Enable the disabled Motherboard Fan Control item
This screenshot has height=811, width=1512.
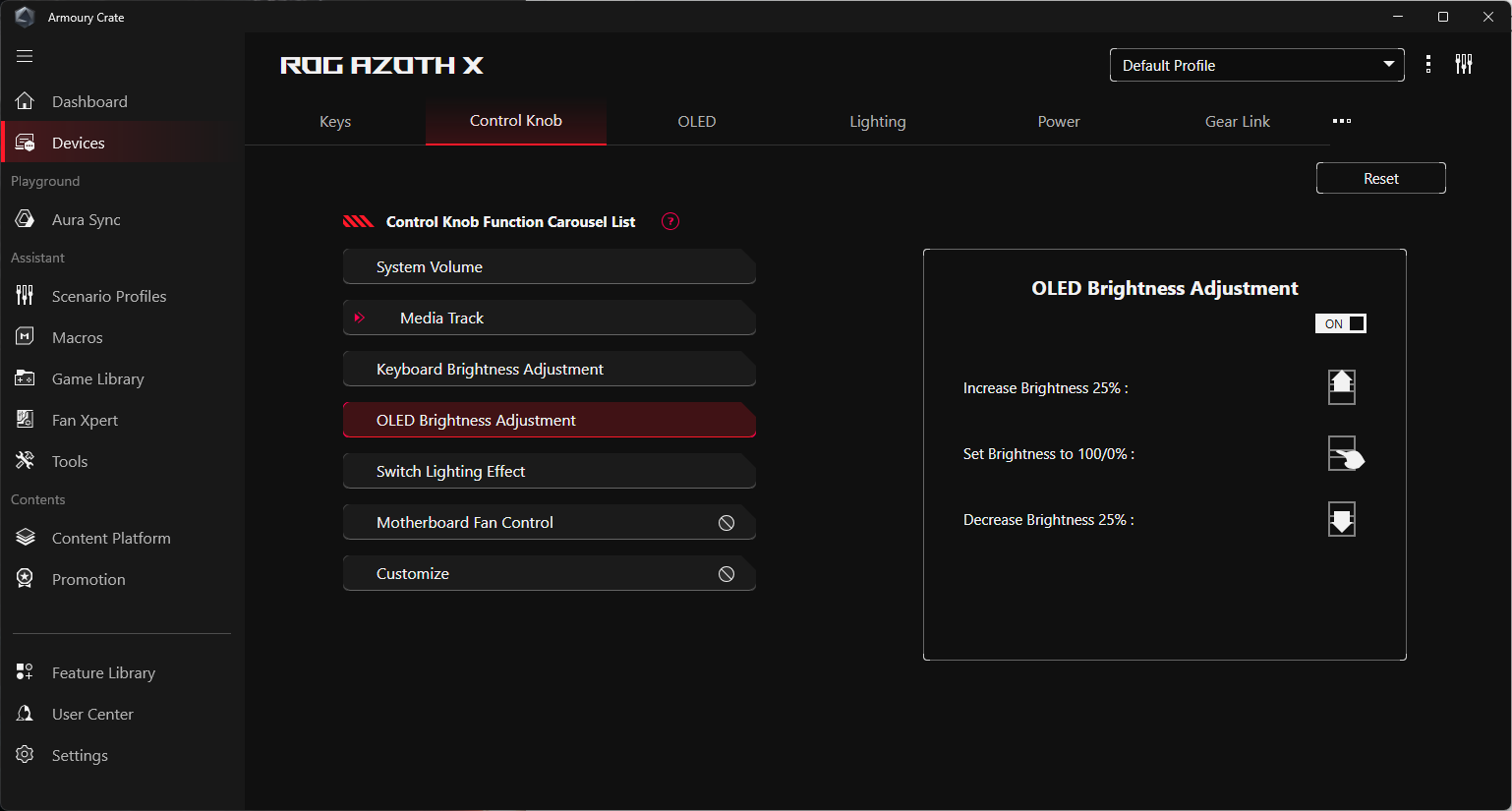coord(727,523)
